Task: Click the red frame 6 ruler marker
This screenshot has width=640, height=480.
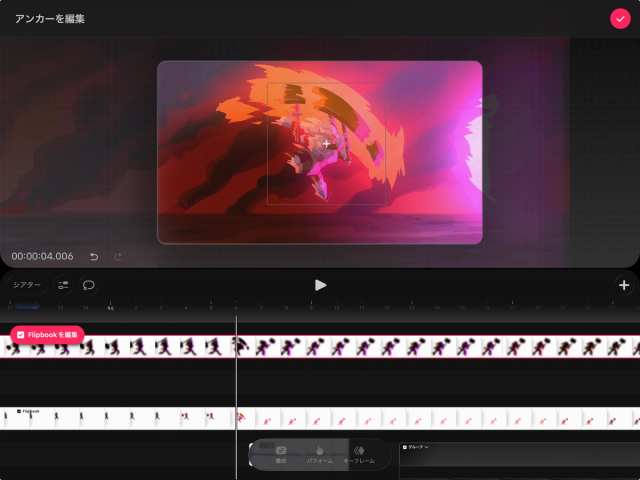Action: tap(236, 305)
